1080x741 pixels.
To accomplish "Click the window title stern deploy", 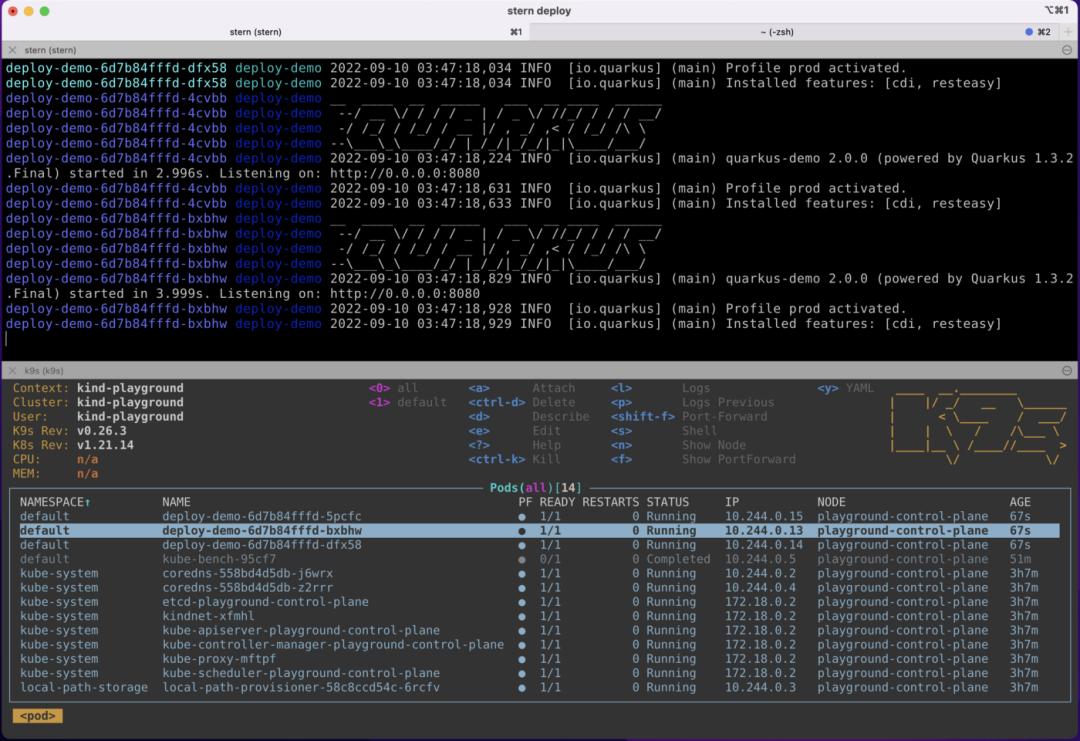I will coord(539,11).
